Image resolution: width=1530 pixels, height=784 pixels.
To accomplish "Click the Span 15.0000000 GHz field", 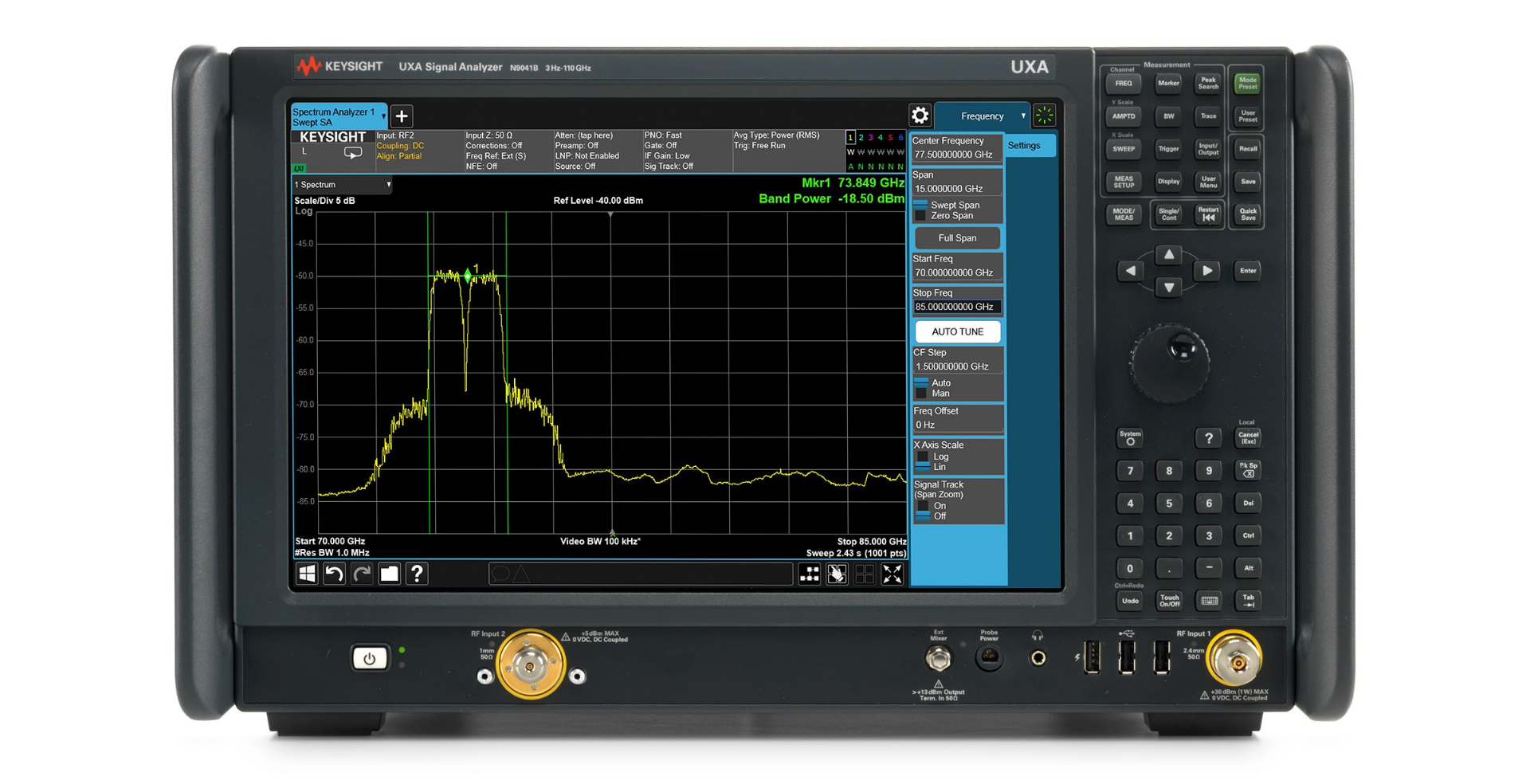I will (957, 189).
